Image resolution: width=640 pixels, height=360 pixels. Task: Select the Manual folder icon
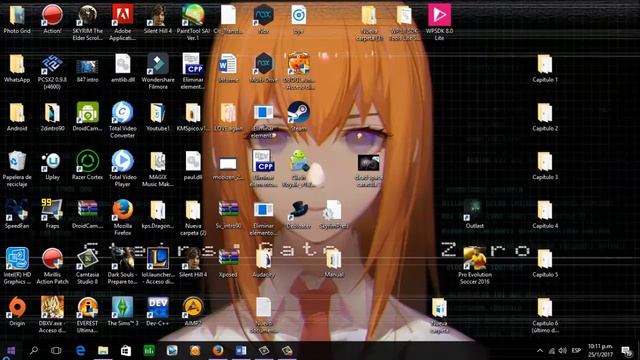coord(334,259)
